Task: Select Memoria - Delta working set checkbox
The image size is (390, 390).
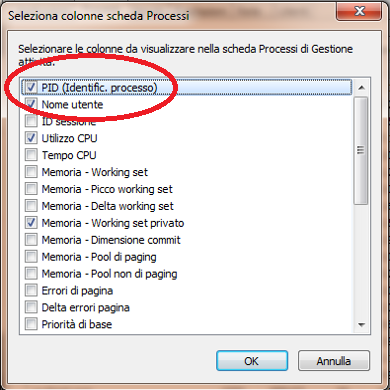Action: (x=31, y=206)
